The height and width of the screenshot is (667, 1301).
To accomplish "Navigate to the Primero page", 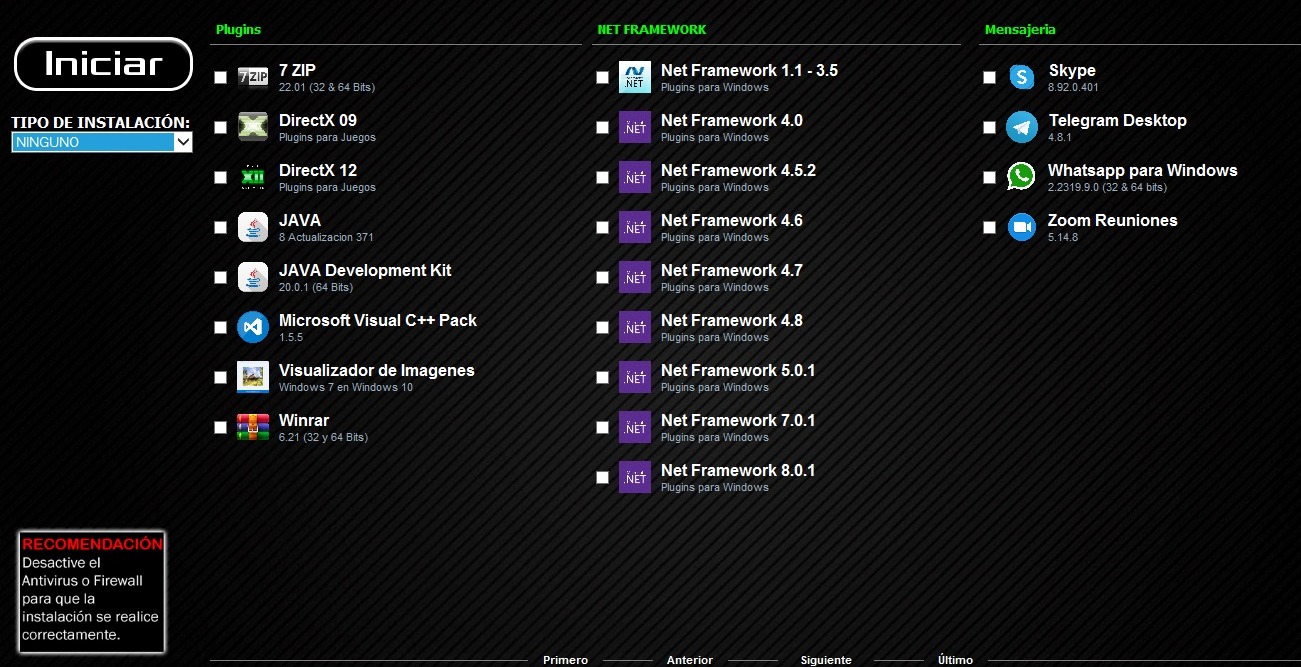I will click(x=565, y=660).
